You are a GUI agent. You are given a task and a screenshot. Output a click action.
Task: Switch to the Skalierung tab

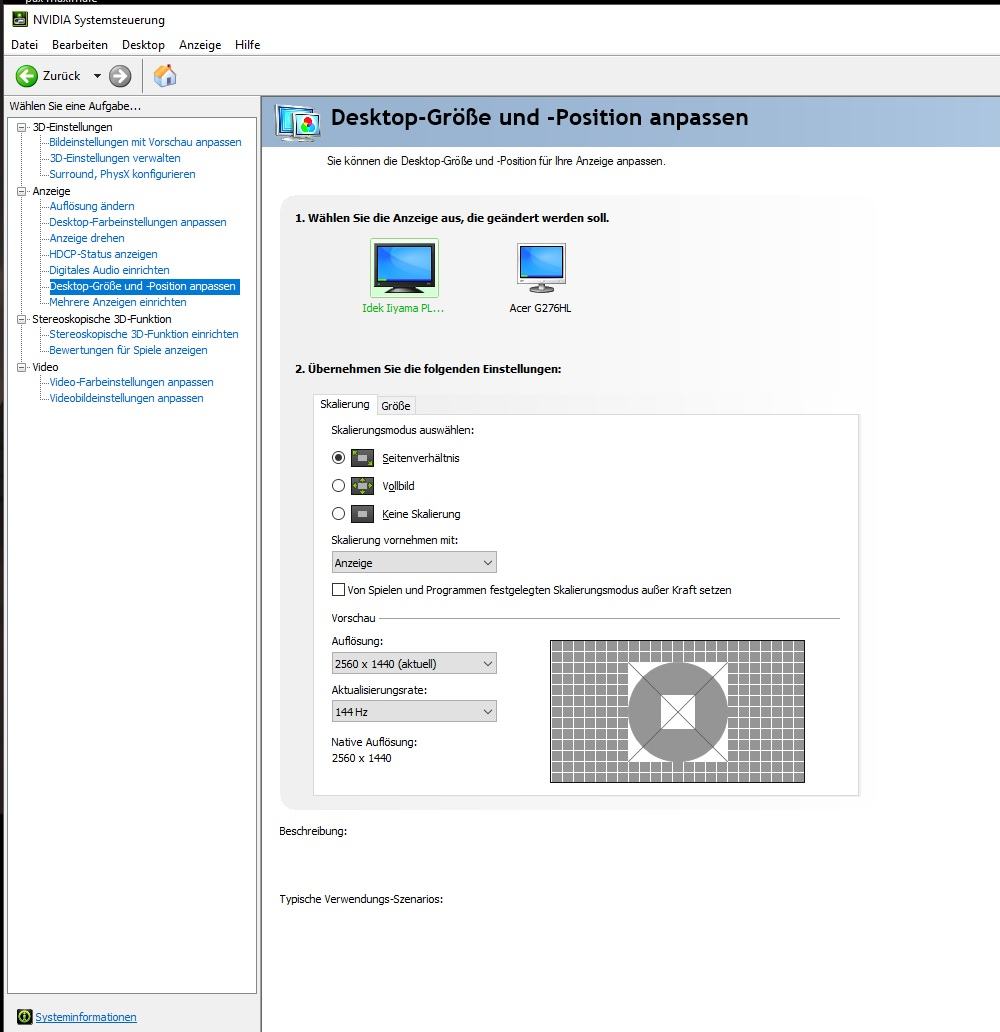[344, 404]
